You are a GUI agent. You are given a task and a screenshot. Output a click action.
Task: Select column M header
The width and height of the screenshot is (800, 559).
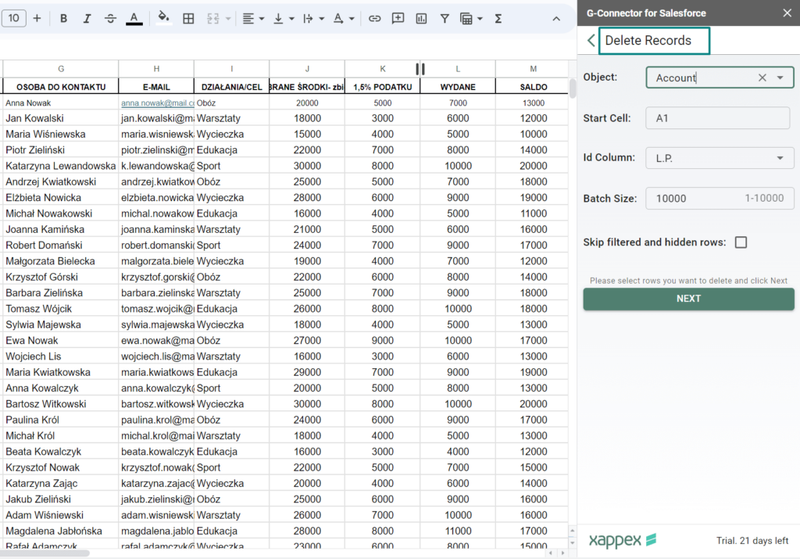[533, 69]
